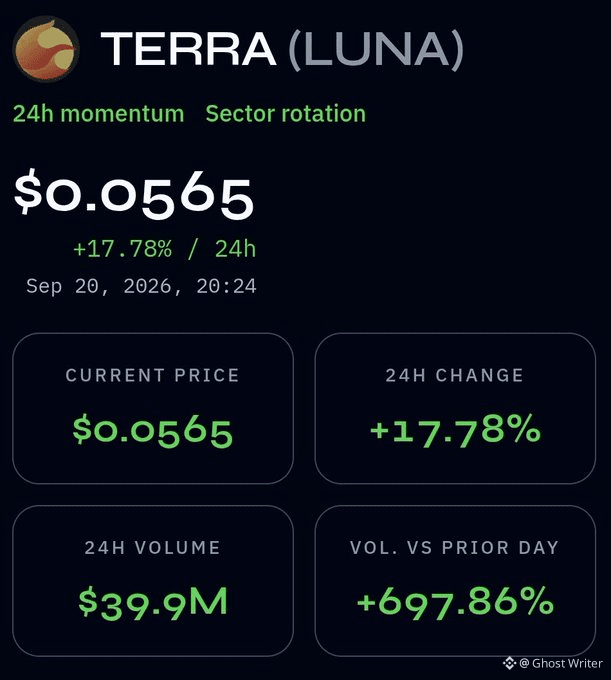Viewport: 611px width, 680px height.
Task: Click the +697.86% volume change value
Action: [455, 603]
